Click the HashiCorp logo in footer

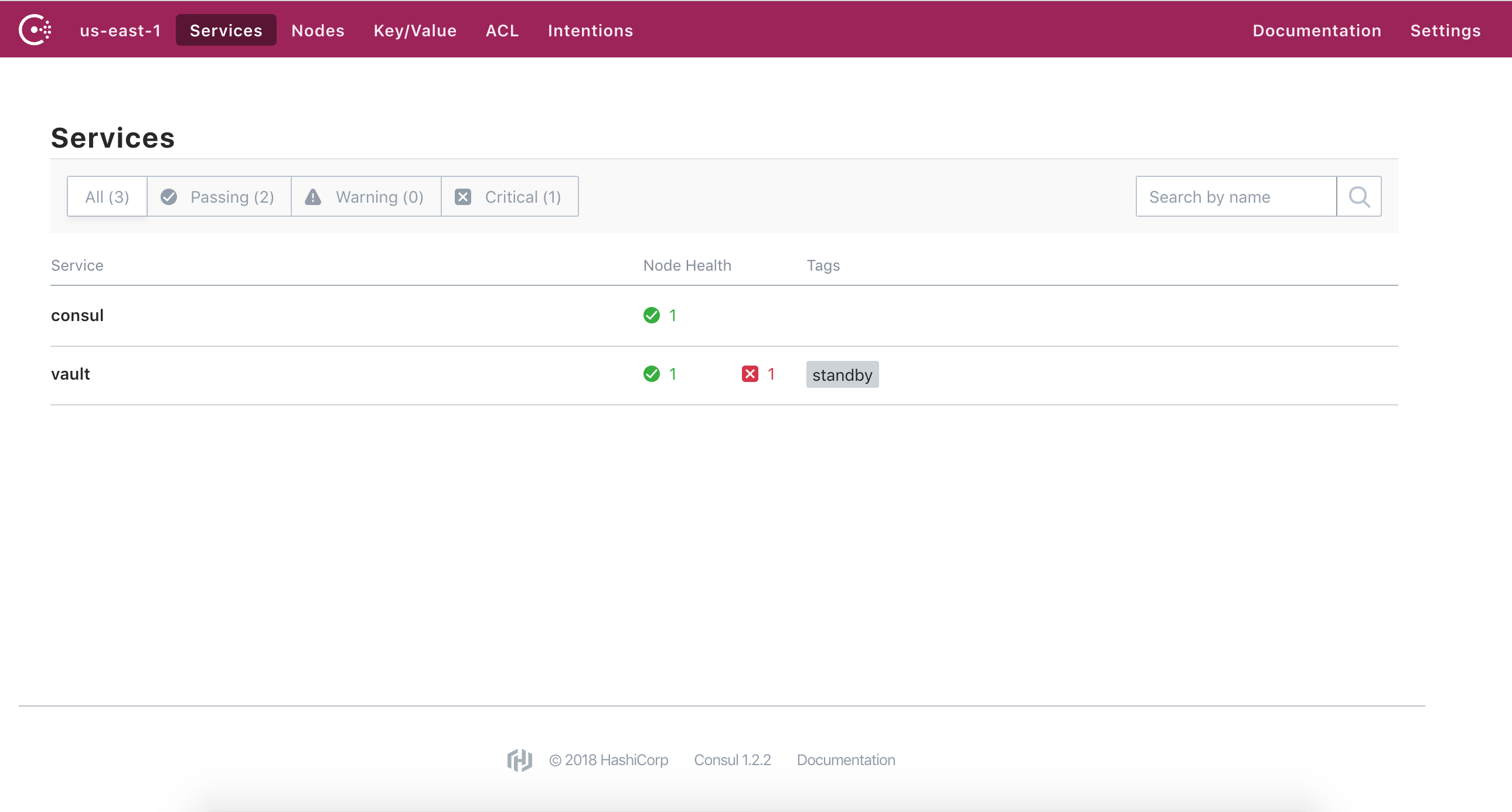519,760
